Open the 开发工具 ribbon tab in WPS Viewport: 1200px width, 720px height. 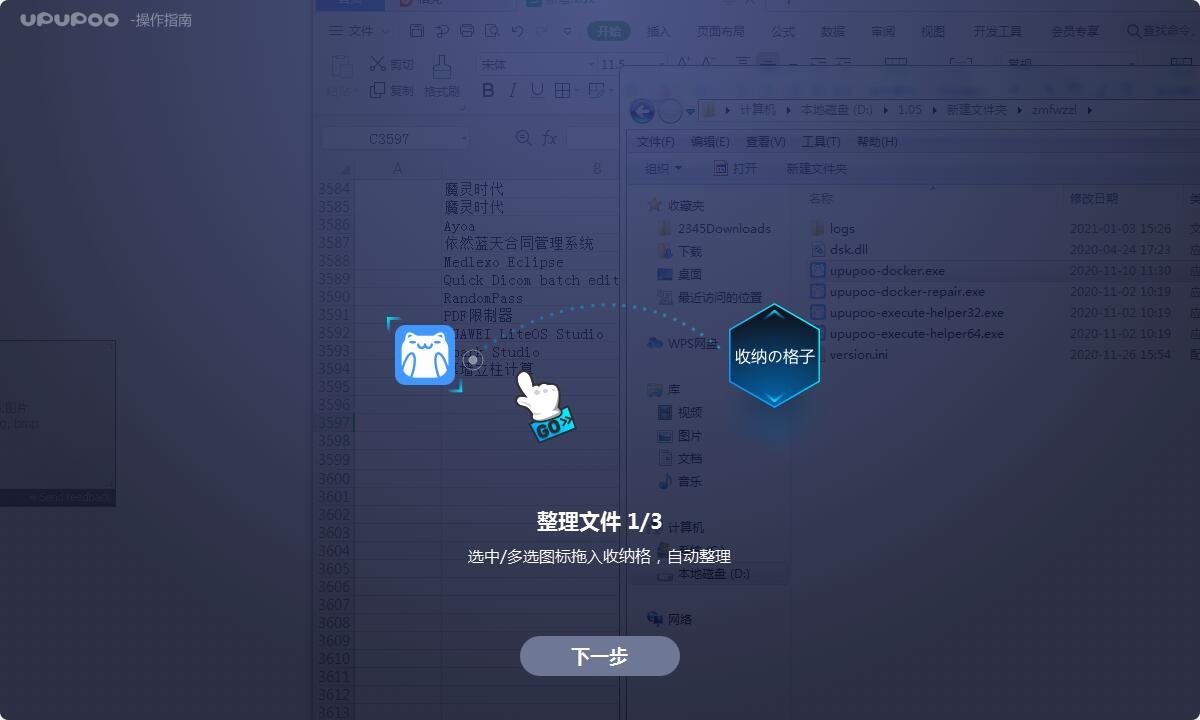[998, 31]
